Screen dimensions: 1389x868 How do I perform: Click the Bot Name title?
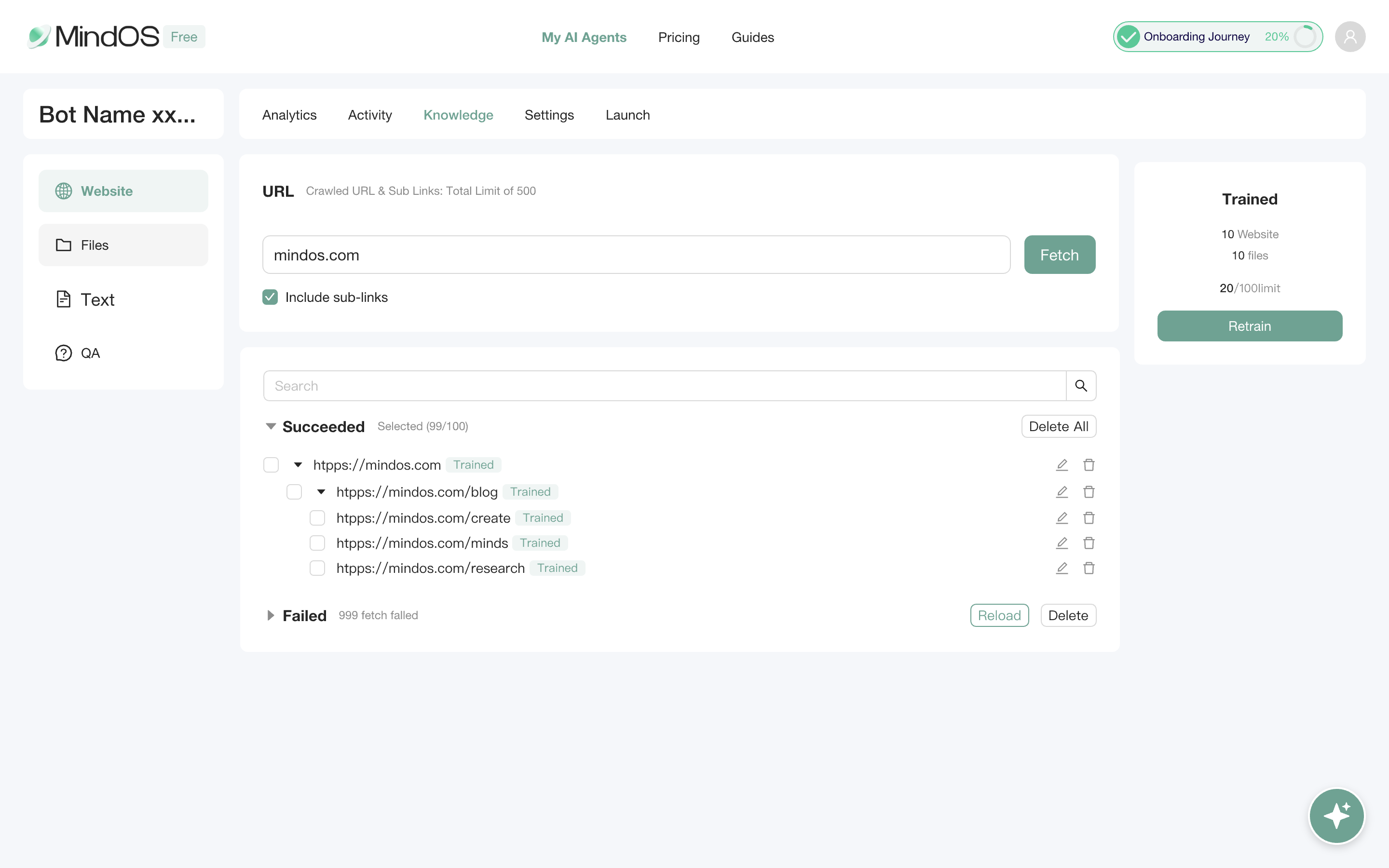coord(117,114)
